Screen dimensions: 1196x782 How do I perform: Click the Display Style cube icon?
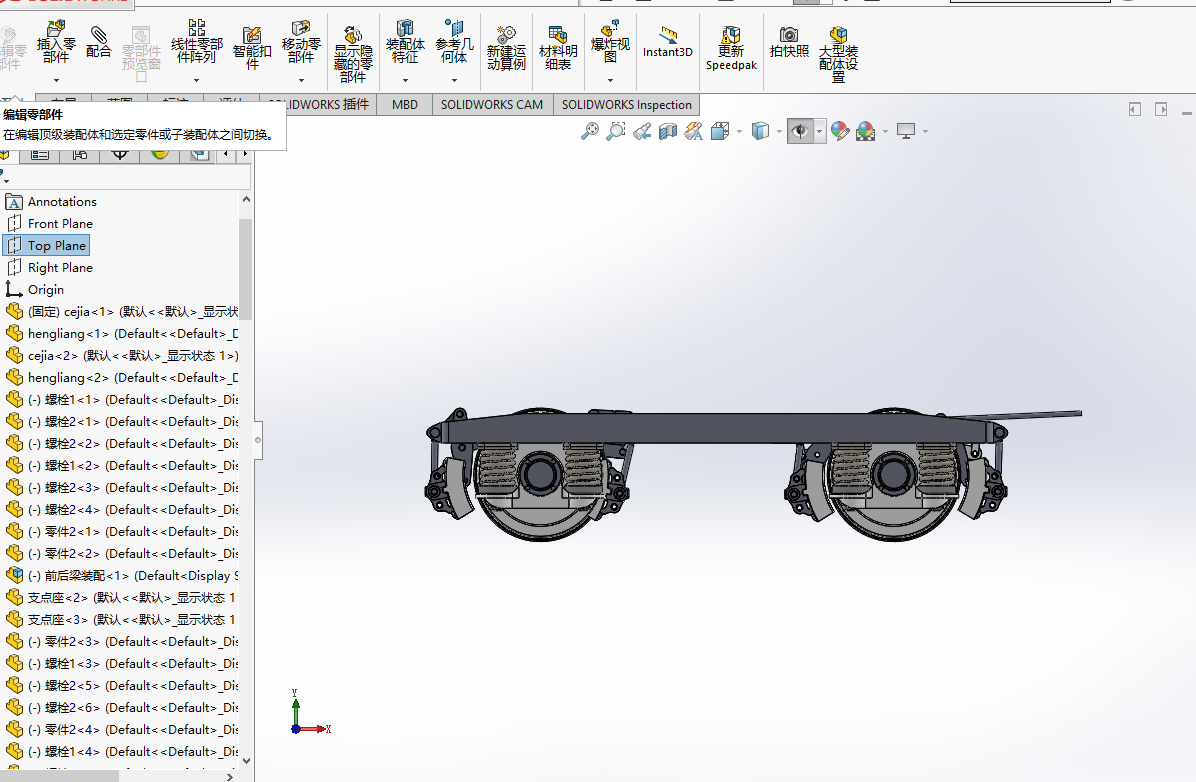click(760, 131)
